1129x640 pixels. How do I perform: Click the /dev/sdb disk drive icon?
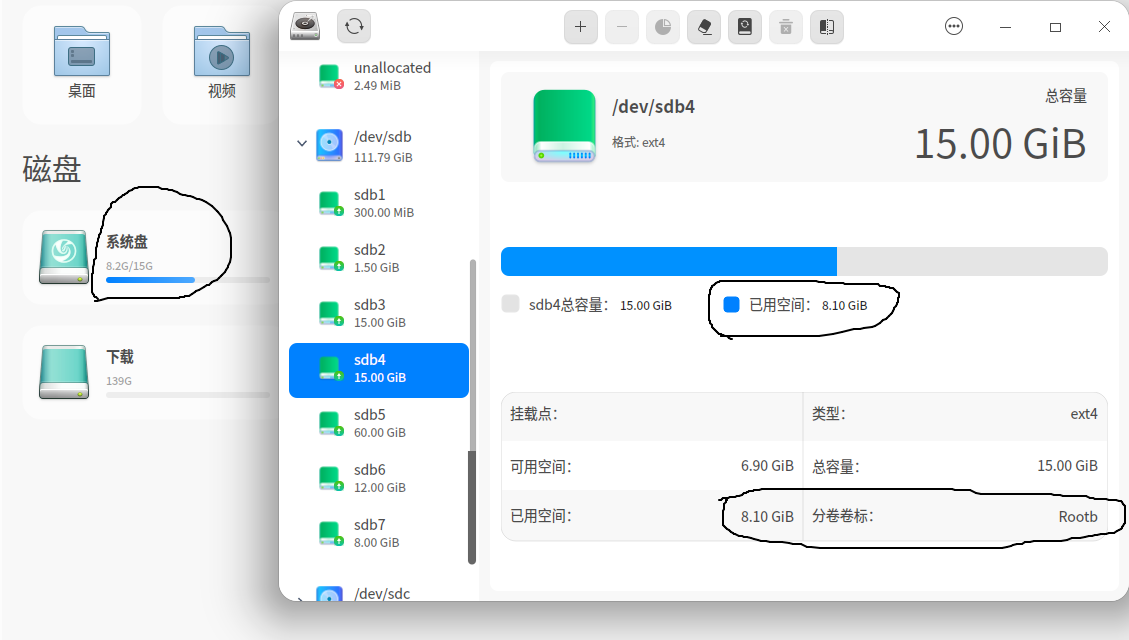point(329,145)
